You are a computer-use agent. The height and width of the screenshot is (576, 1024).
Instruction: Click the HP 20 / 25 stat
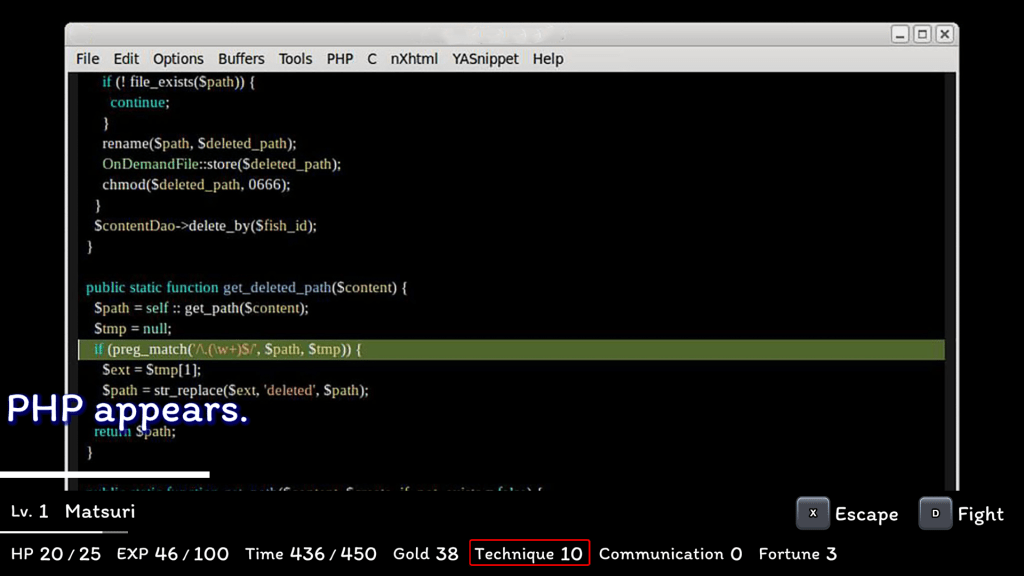pyautogui.click(x=56, y=553)
